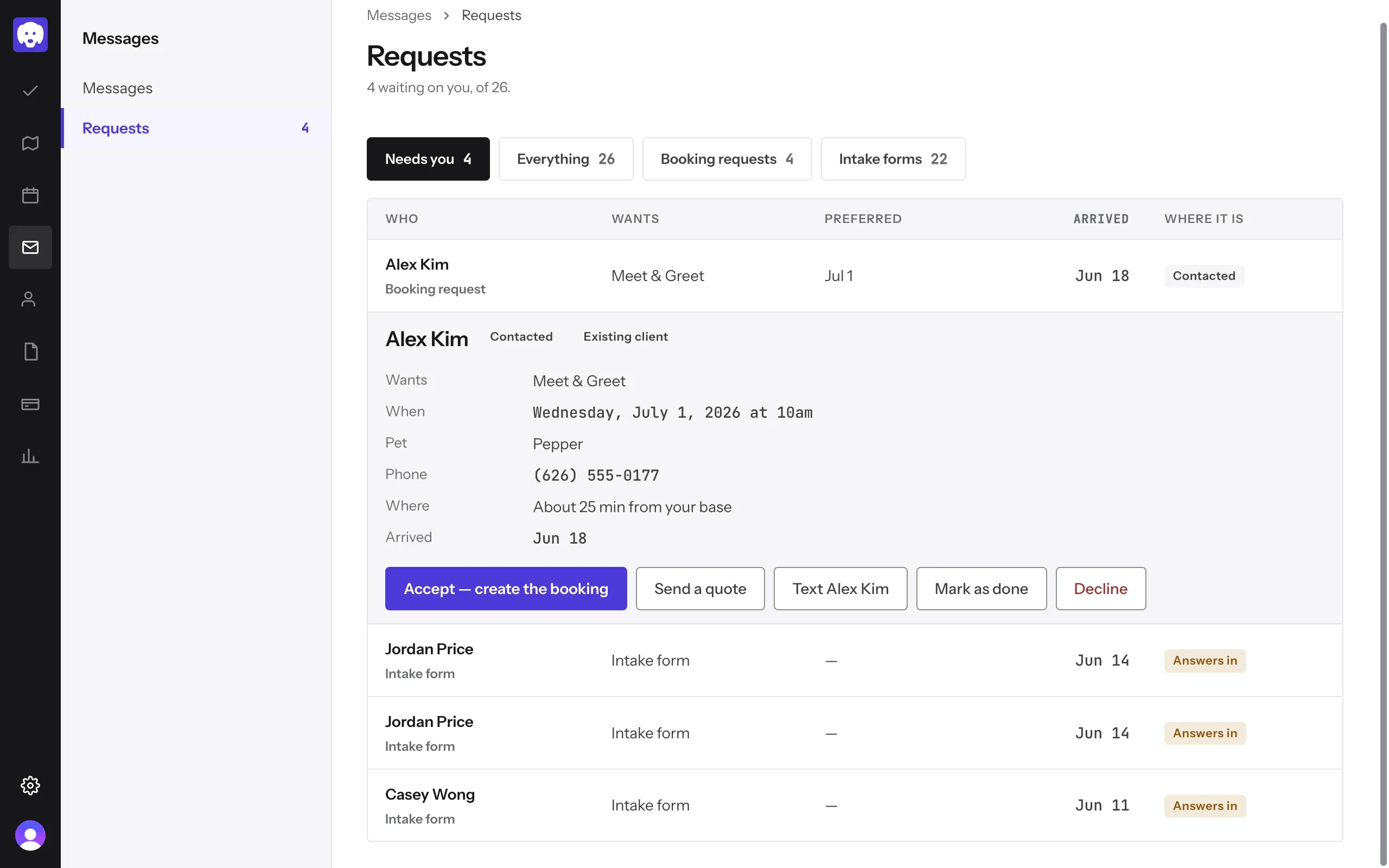This screenshot has width=1389, height=868.
Task: Click the Decline button
Action: coord(1100,589)
